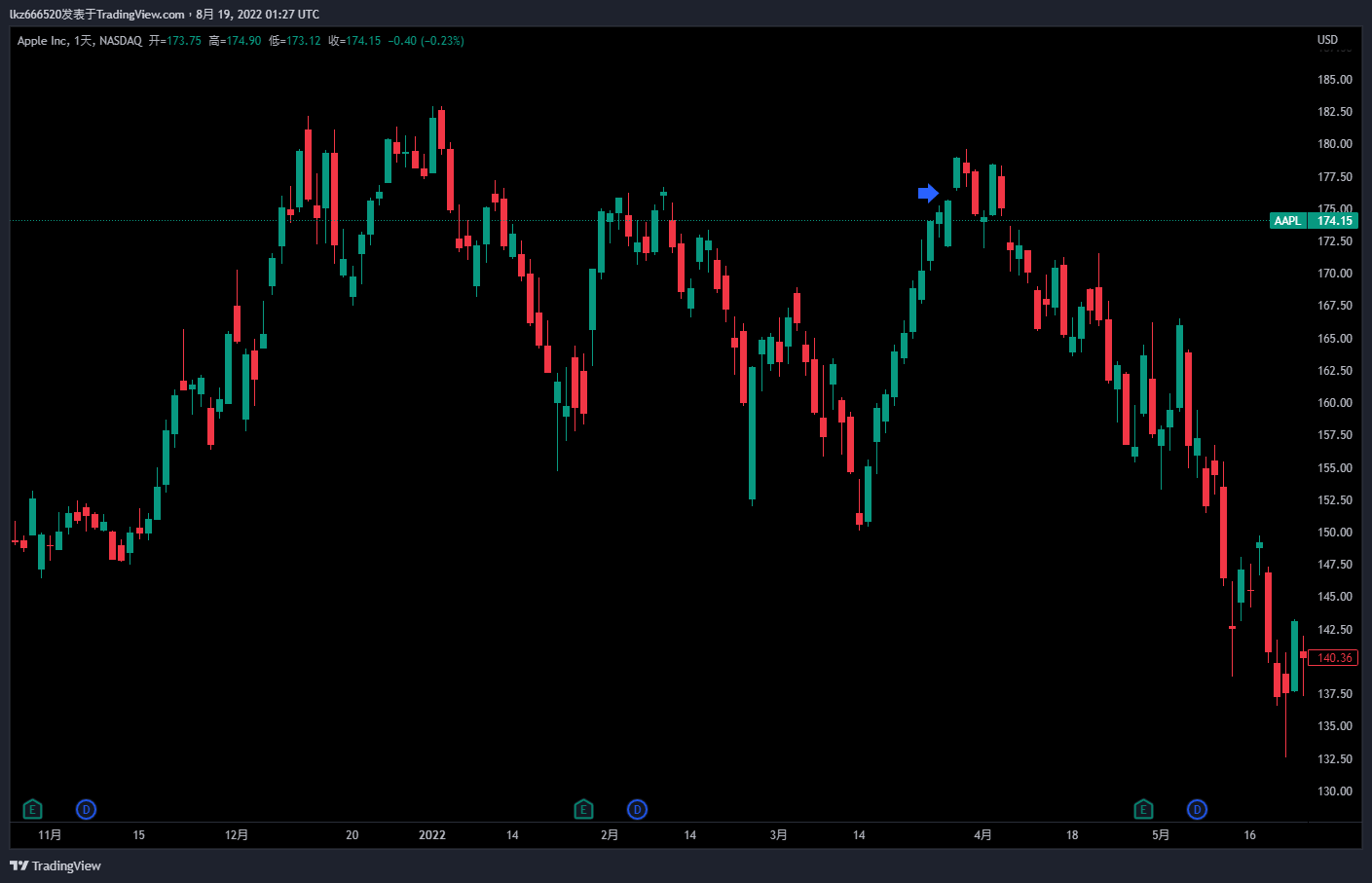This screenshot has height=883, width=1372.
Task: Click the −0.40 (−0.23%) change value
Action: 426,41
